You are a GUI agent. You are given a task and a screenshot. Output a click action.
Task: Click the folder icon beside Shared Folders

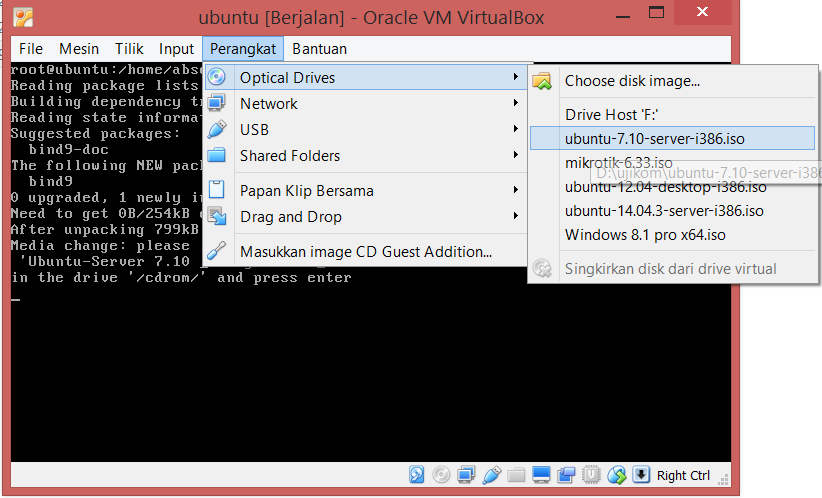coord(217,155)
